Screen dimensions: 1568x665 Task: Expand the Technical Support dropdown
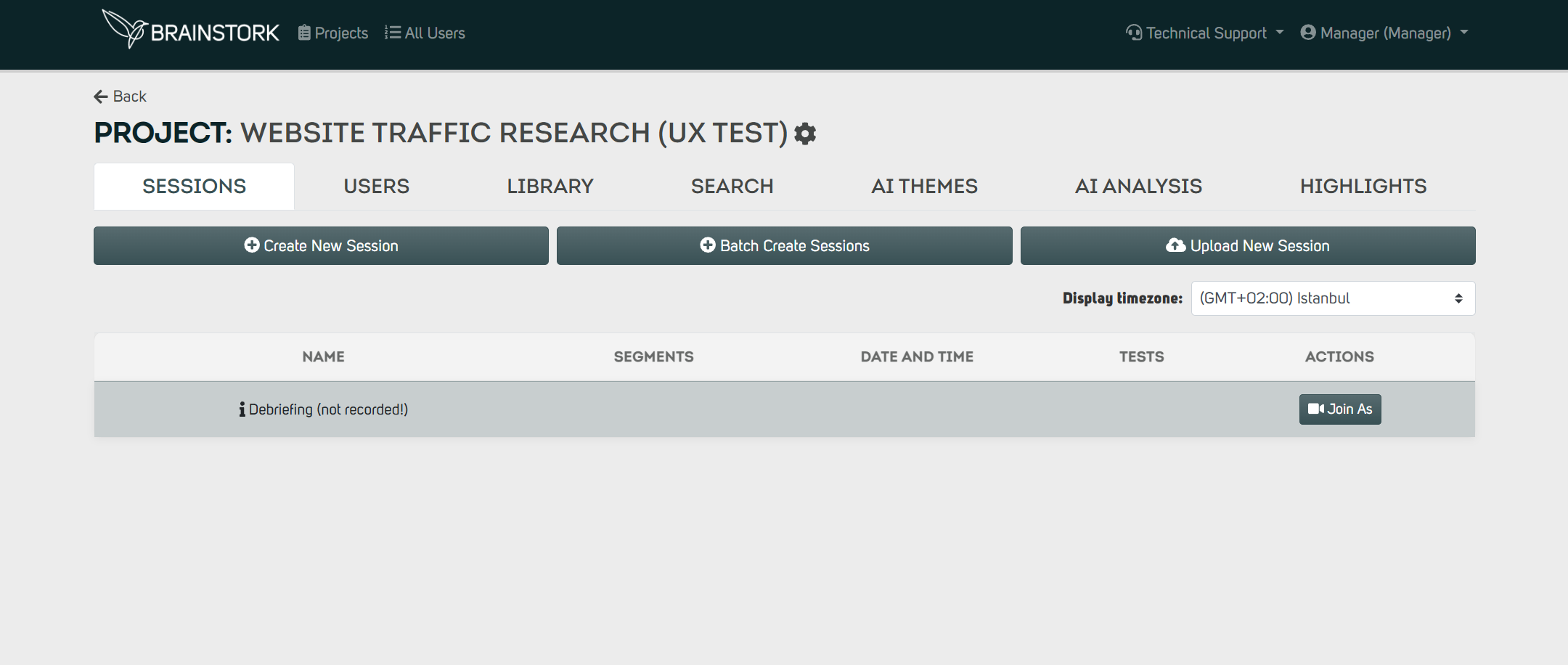coord(1205,33)
